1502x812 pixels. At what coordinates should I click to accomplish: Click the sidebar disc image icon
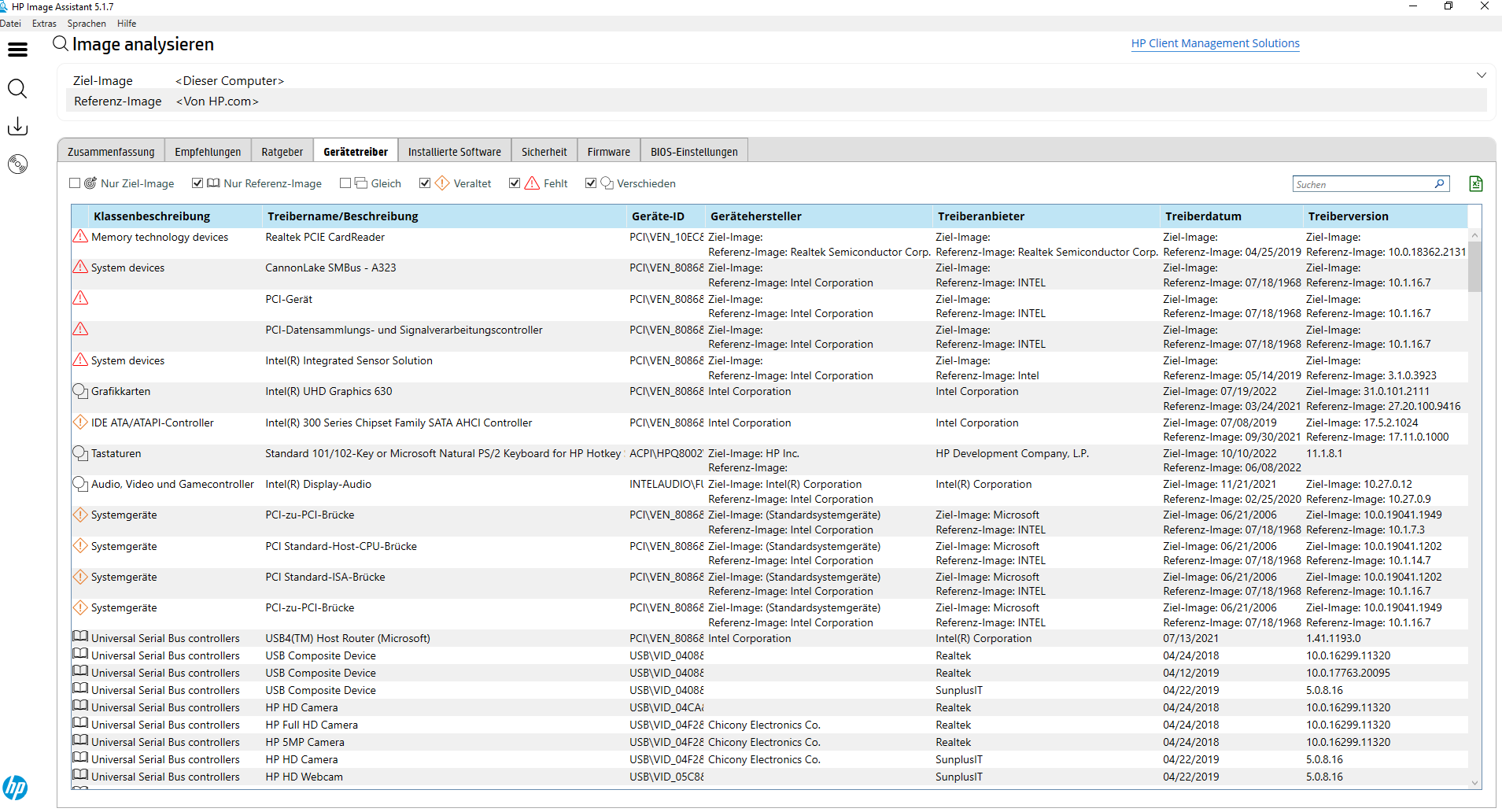pyautogui.click(x=17, y=164)
